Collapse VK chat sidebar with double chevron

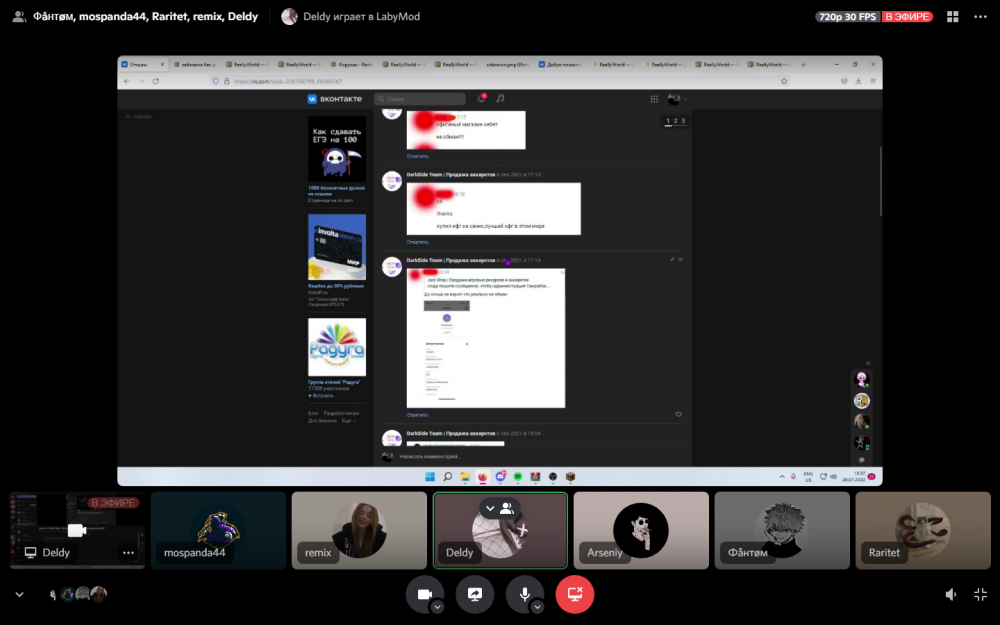[x=868, y=363]
